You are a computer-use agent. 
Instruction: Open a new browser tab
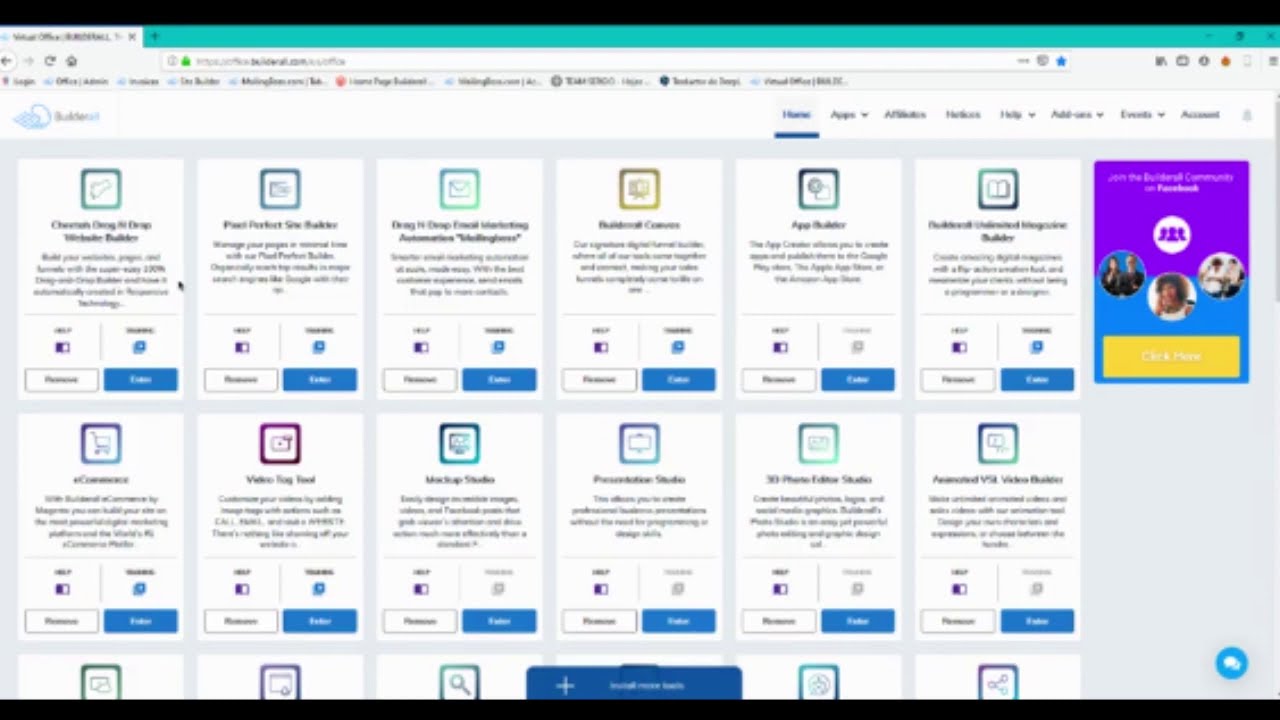(x=154, y=36)
